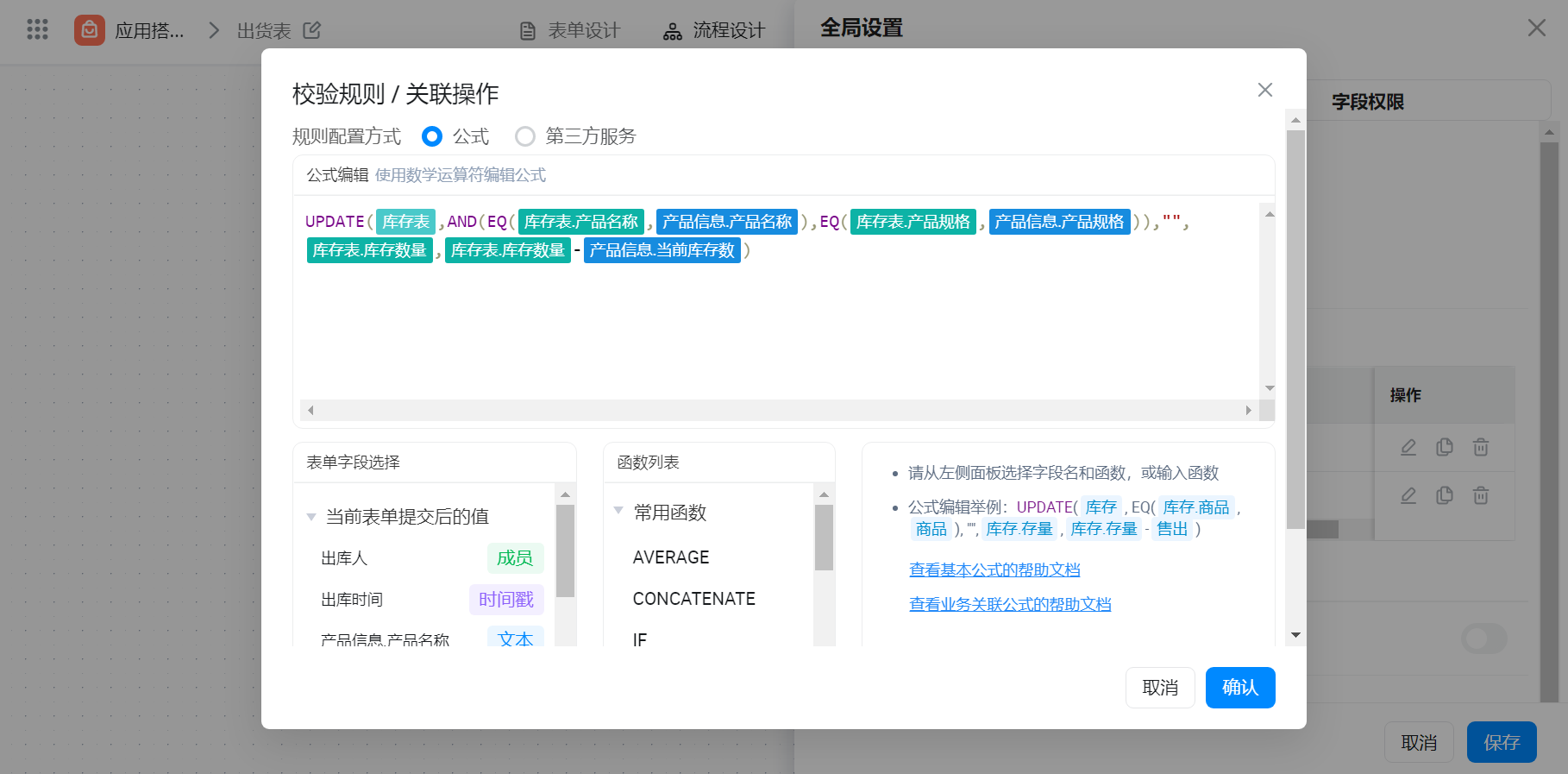Click the second row edit pencil icon
This screenshot has height=774, width=1568.
[x=1408, y=495]
